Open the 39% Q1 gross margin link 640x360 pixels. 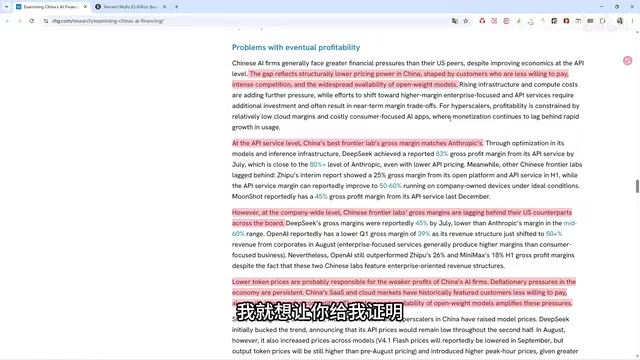(424, 234)
